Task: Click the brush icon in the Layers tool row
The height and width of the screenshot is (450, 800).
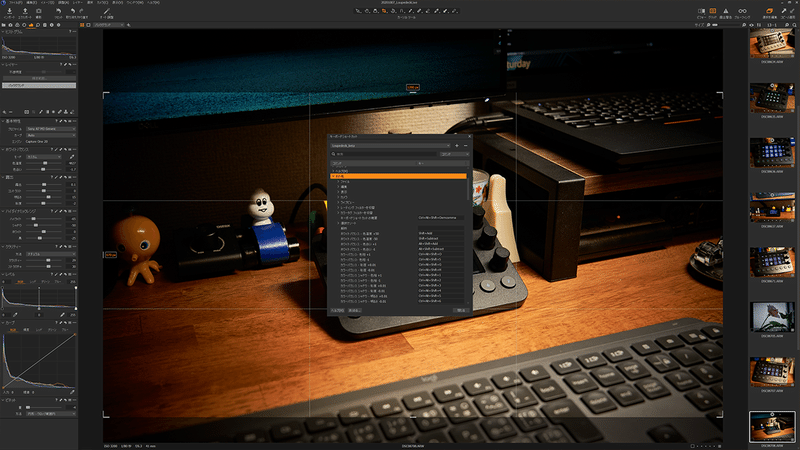Action: click(x=41, y=112)
